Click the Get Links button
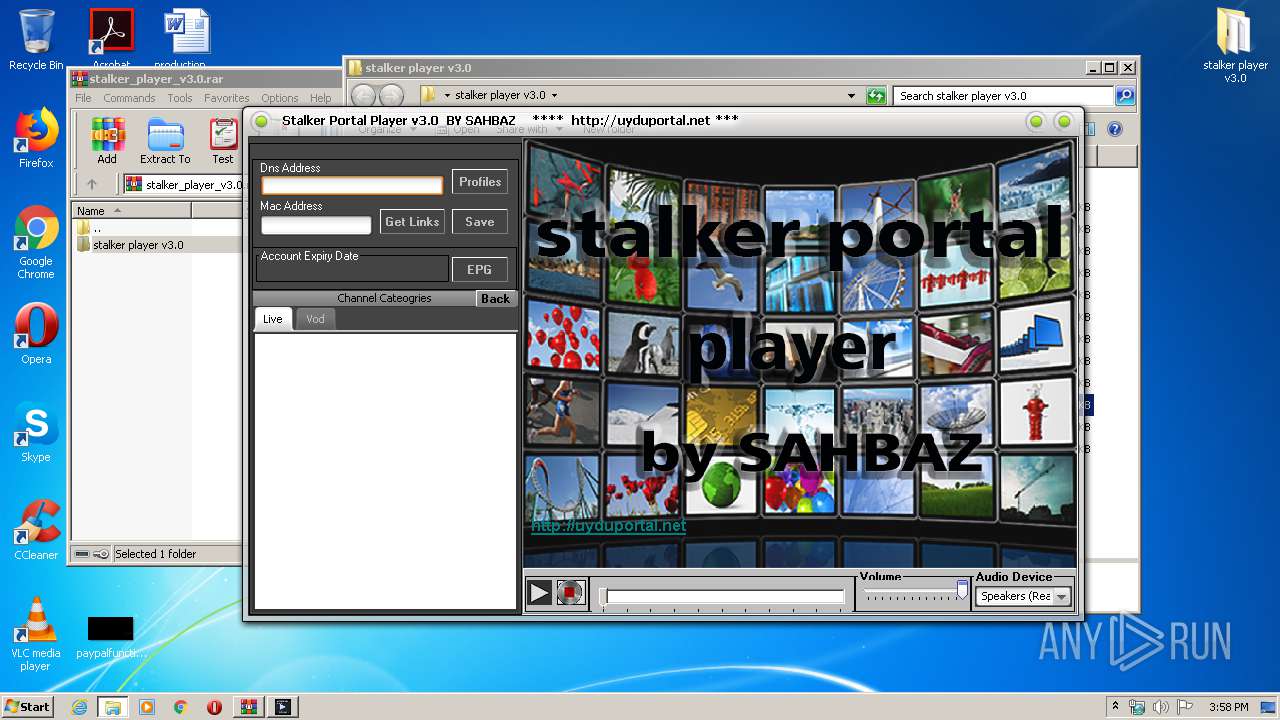 412,222
